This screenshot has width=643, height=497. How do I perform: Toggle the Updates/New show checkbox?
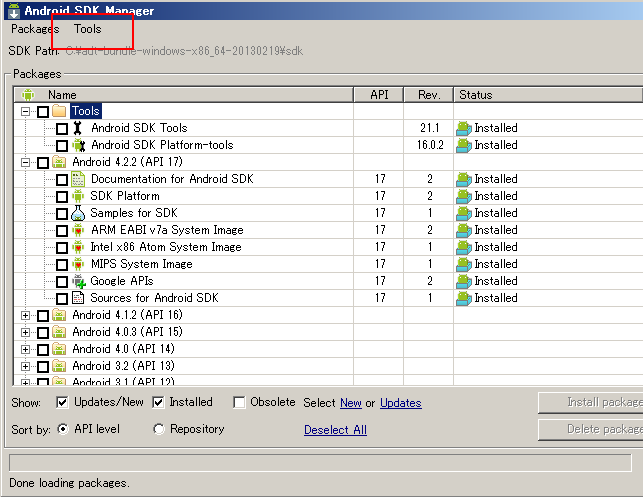pyautogui.click(x=62, y=402)
